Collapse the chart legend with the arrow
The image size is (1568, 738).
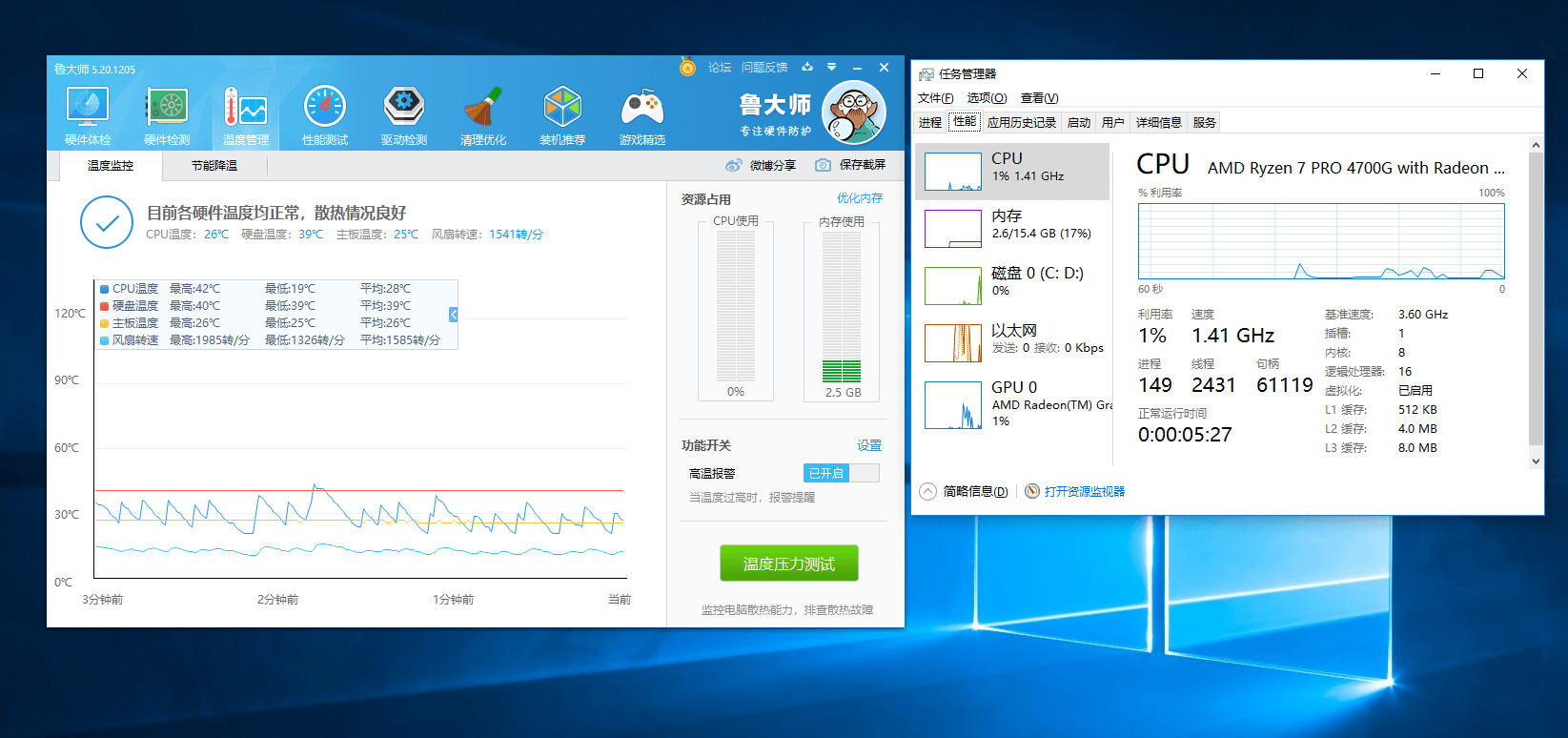click(454, 314)
